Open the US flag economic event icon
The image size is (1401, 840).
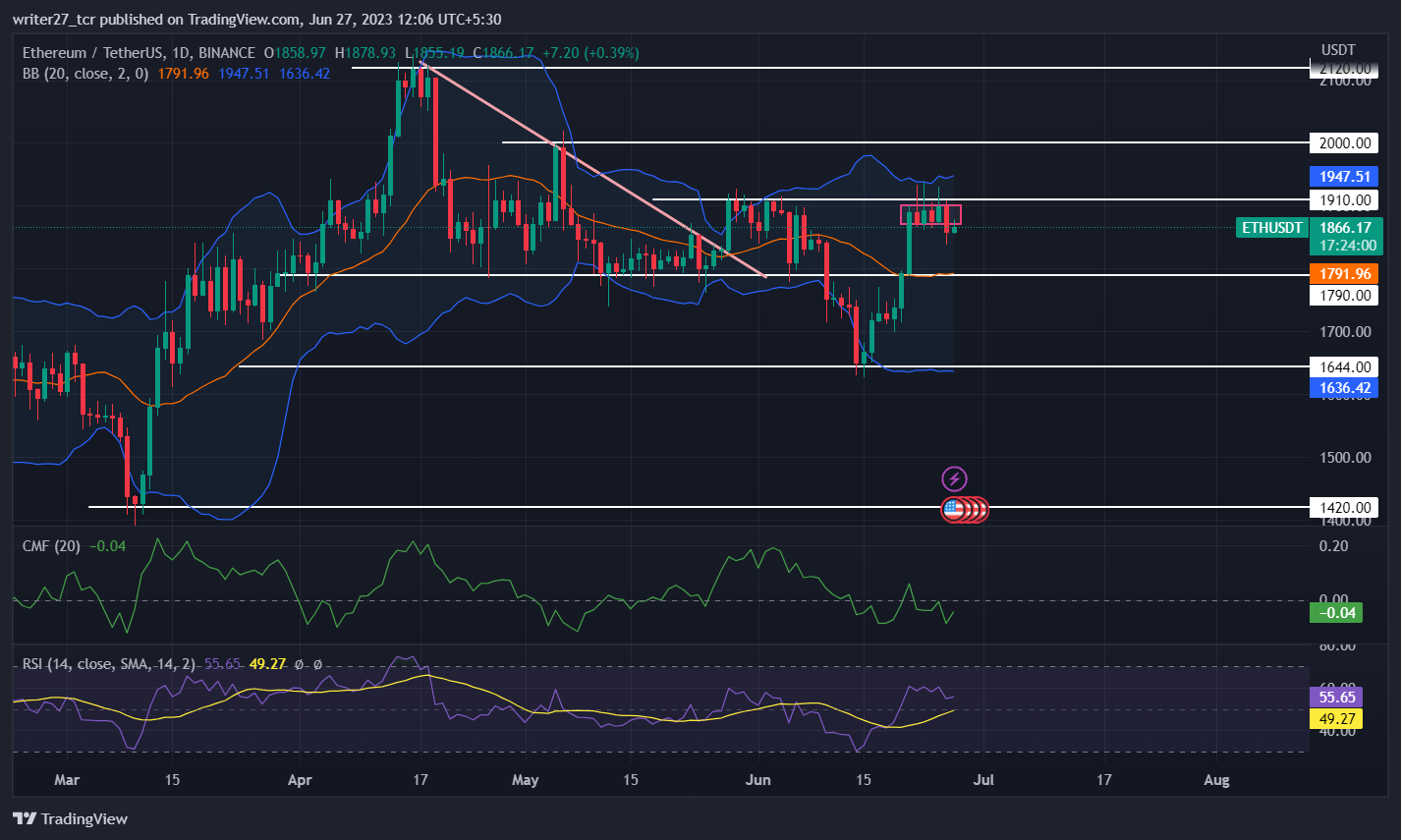953,509
